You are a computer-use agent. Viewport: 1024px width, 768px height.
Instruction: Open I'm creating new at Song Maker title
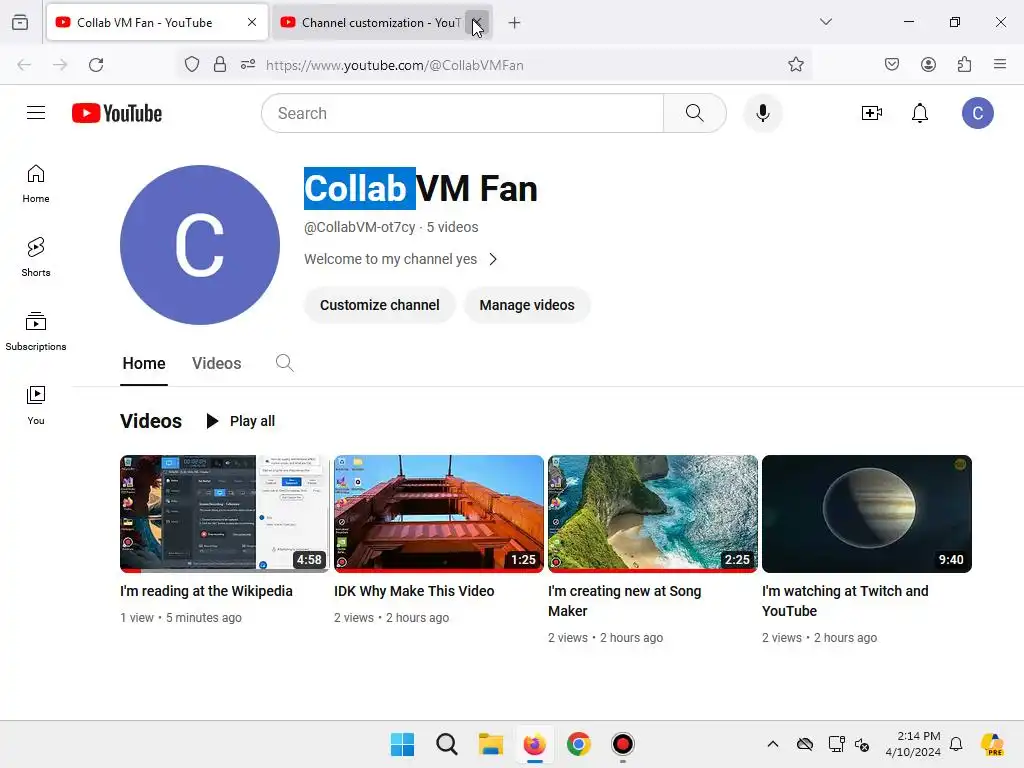coord(624,601)
